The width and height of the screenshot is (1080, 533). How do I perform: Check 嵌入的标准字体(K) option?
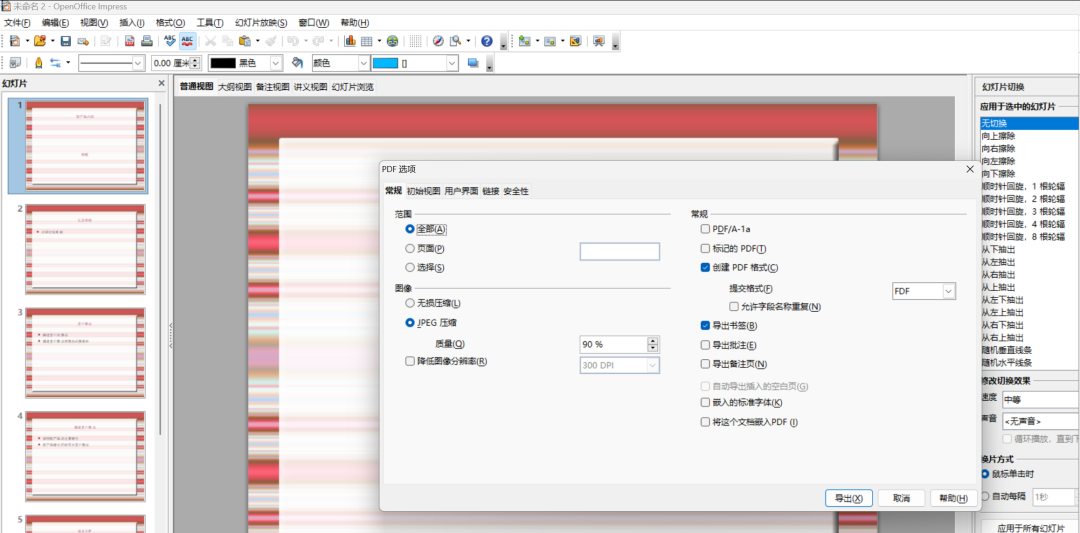point(705,402)
